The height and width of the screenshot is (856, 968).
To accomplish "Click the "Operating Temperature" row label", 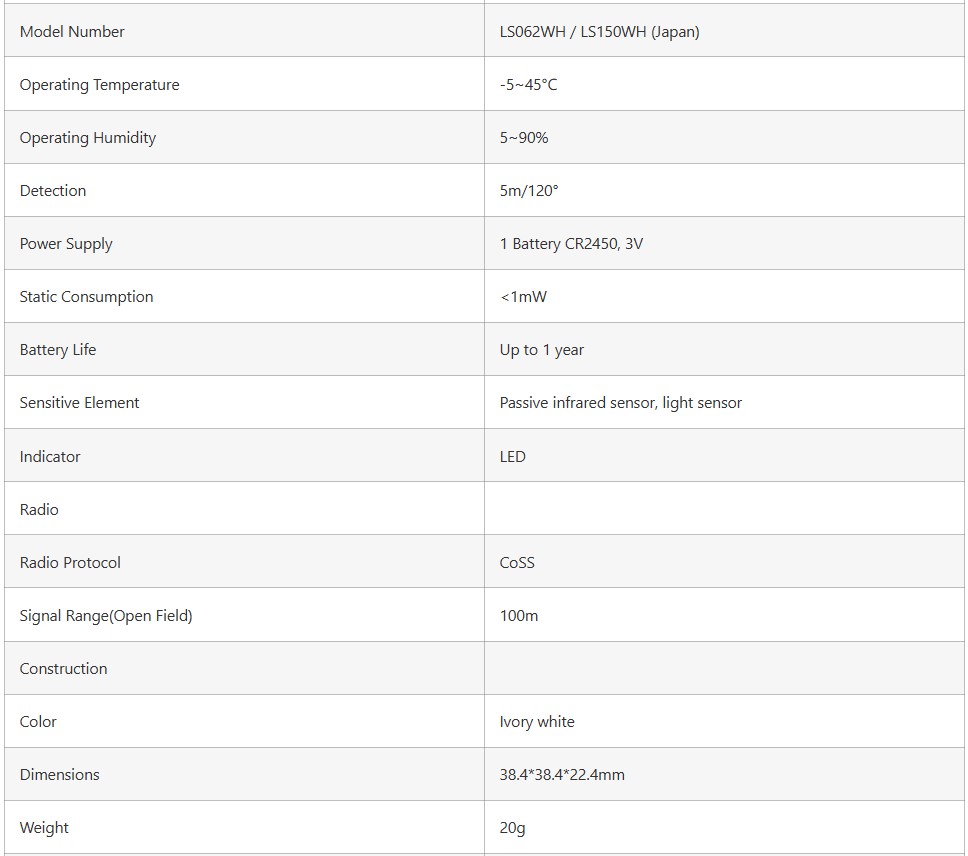I will [x=99, y=85].
